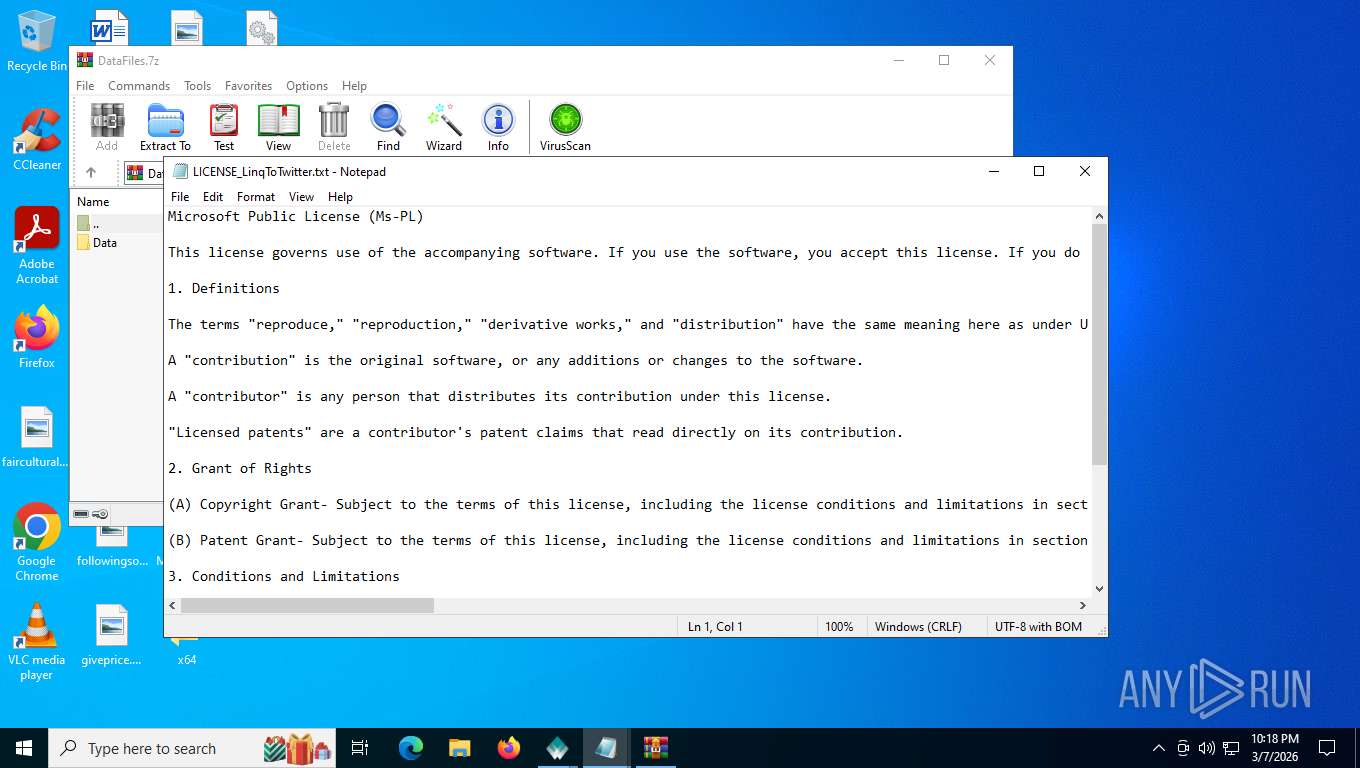Click the Windows Start button

coord(24,748)
